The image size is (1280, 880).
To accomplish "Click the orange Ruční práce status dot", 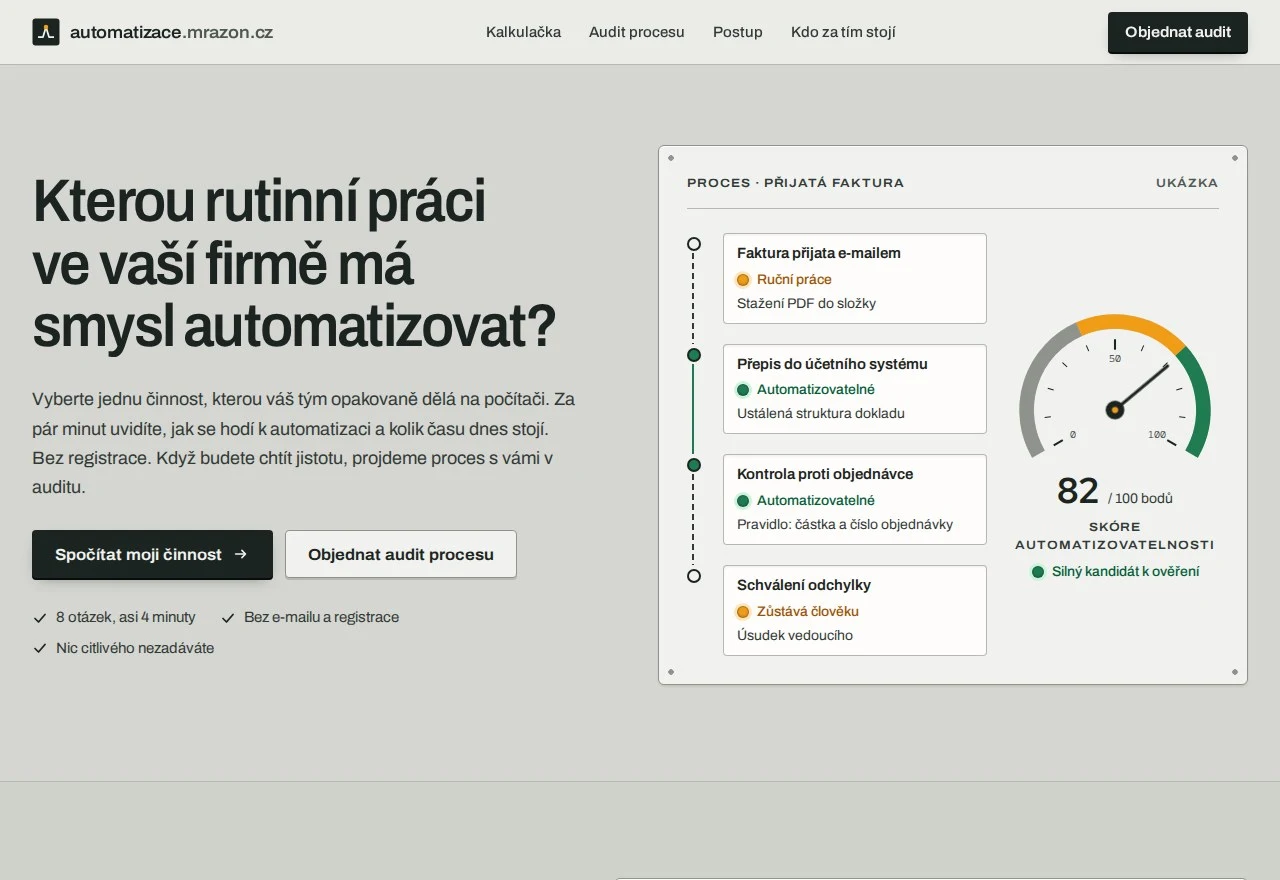I will click(743, 280).
